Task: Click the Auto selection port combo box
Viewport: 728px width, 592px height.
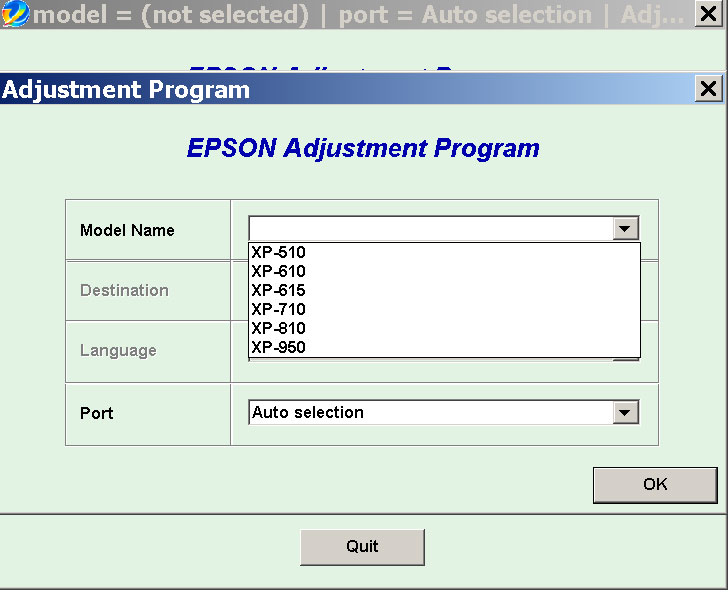Action: pos(444,412)
